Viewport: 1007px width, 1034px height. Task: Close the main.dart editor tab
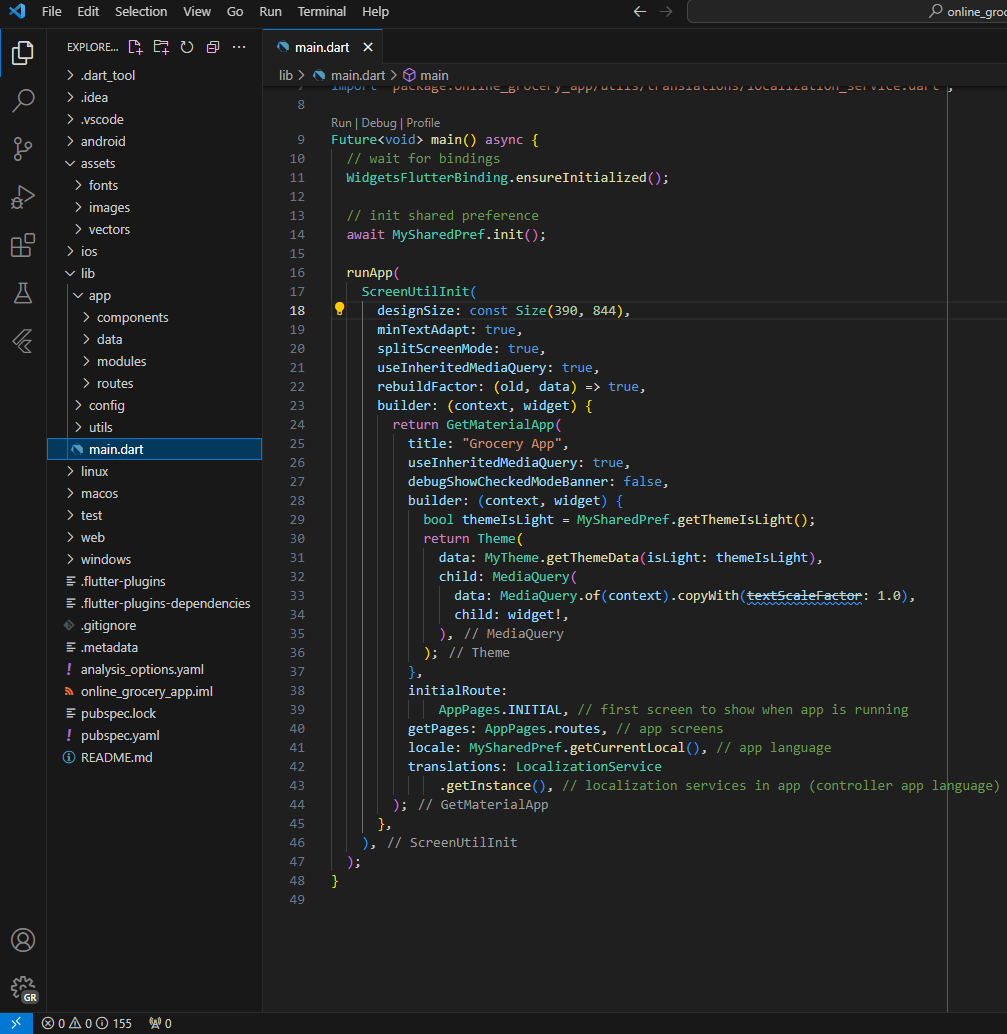click(x=368, y=47)
